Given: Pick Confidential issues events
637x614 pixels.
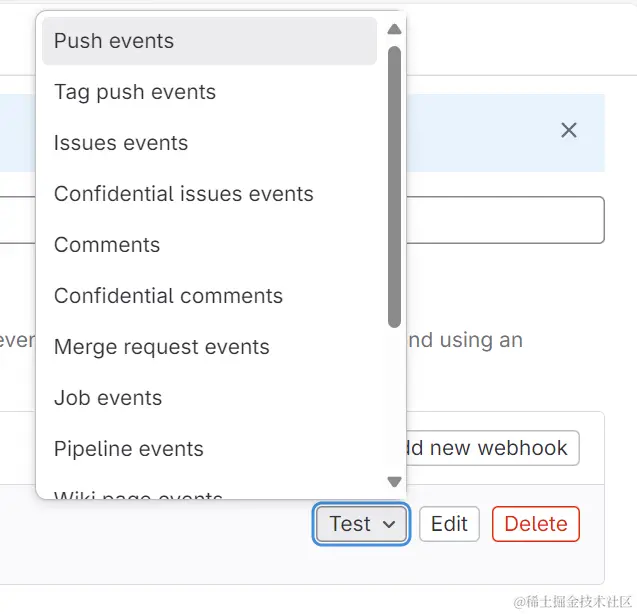Looking at the screenshot, I should pyautogui.click(x=184, y=194).
